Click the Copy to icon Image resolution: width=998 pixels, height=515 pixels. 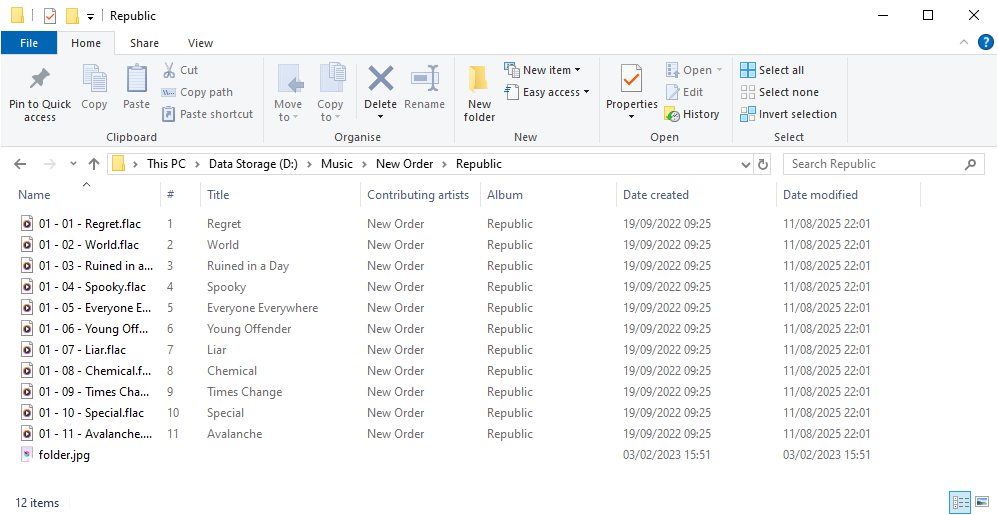point(331,79)
